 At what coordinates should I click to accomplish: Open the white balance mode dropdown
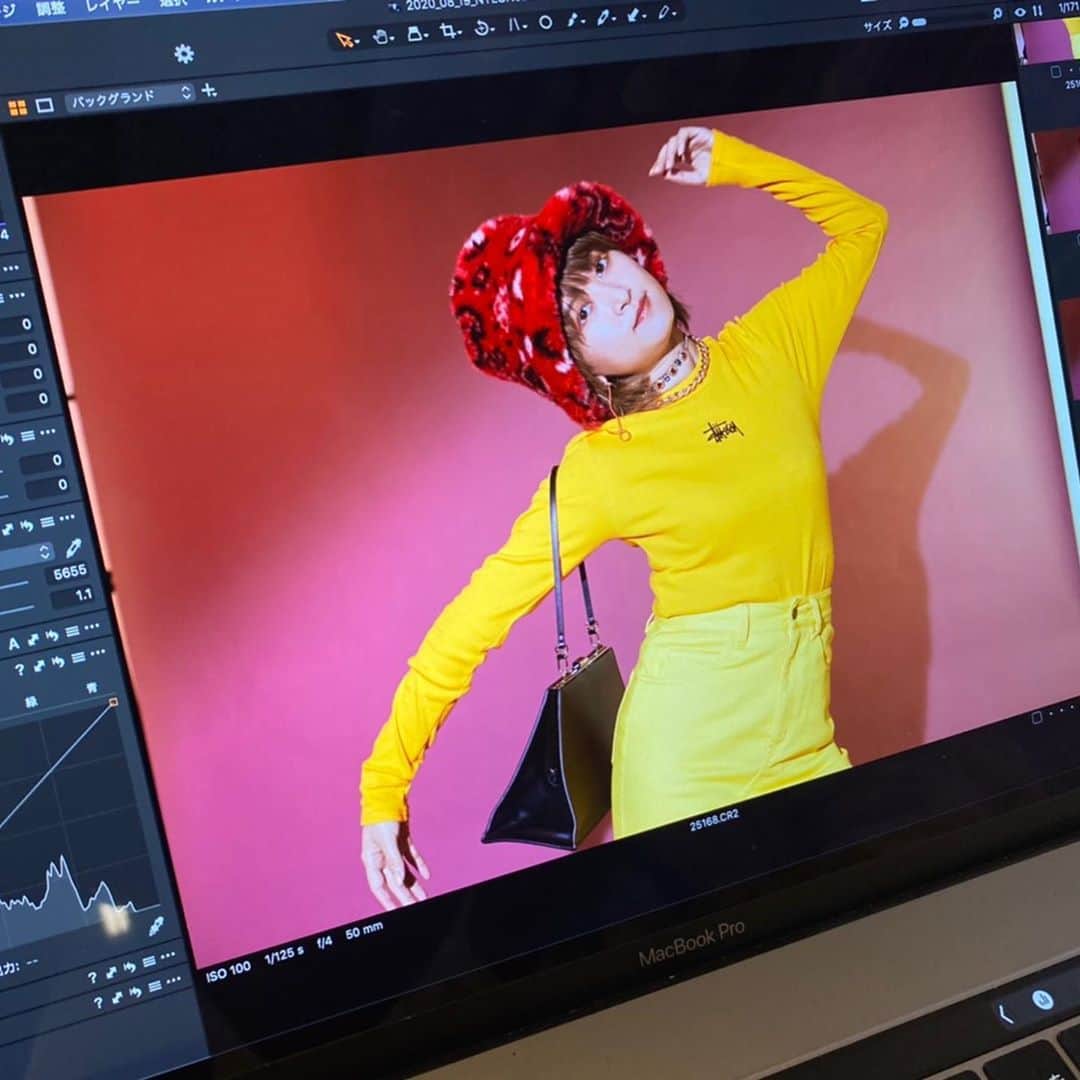(x=25, y=555)
